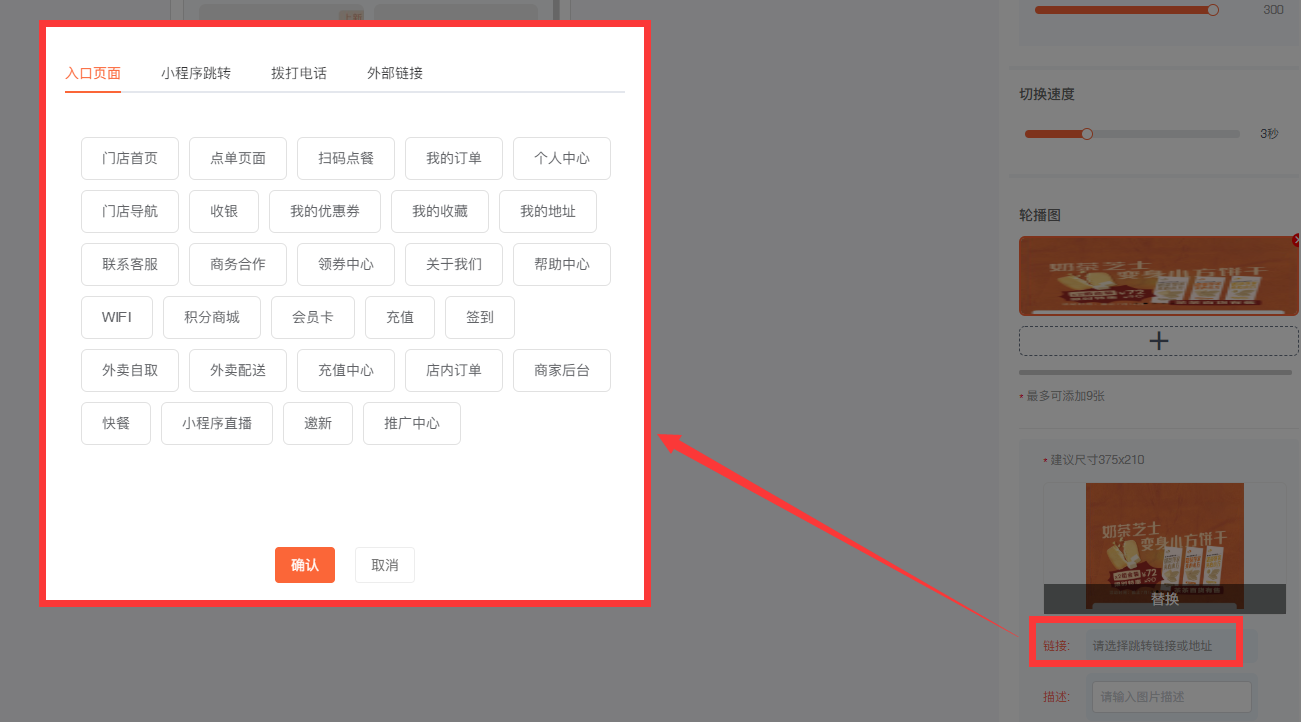The image size is (1301, 722).
Task: Click the horizontal scrollbar under carousel list
Action: tap(1155, 372)
